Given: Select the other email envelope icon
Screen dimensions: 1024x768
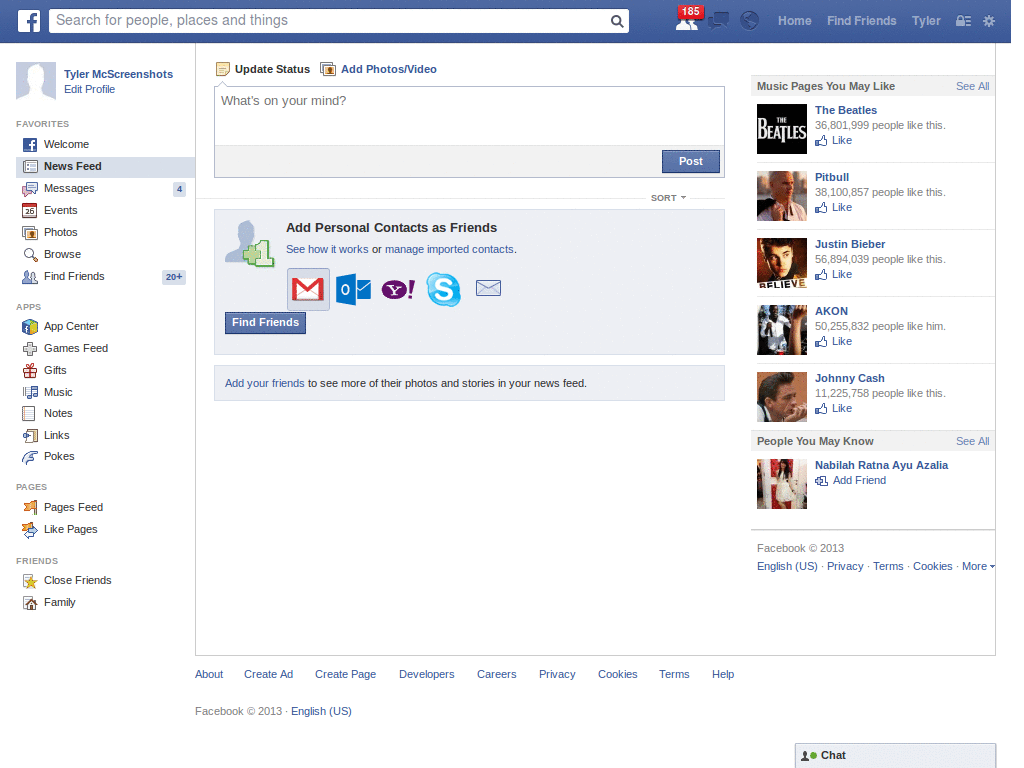Looking at the screenshot, I should coord(488,288).
